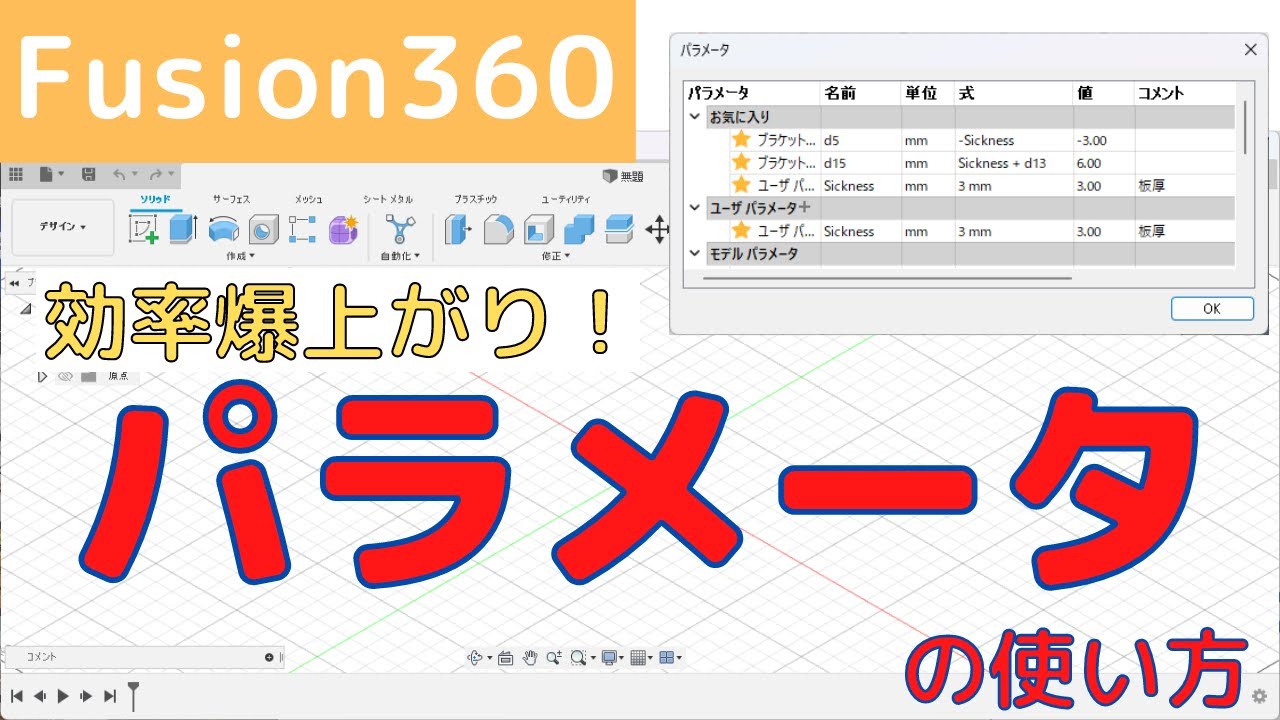Add a new comment with plus icon
The width and height of the screenshot is (1280, 720).
tap(269, 657)
